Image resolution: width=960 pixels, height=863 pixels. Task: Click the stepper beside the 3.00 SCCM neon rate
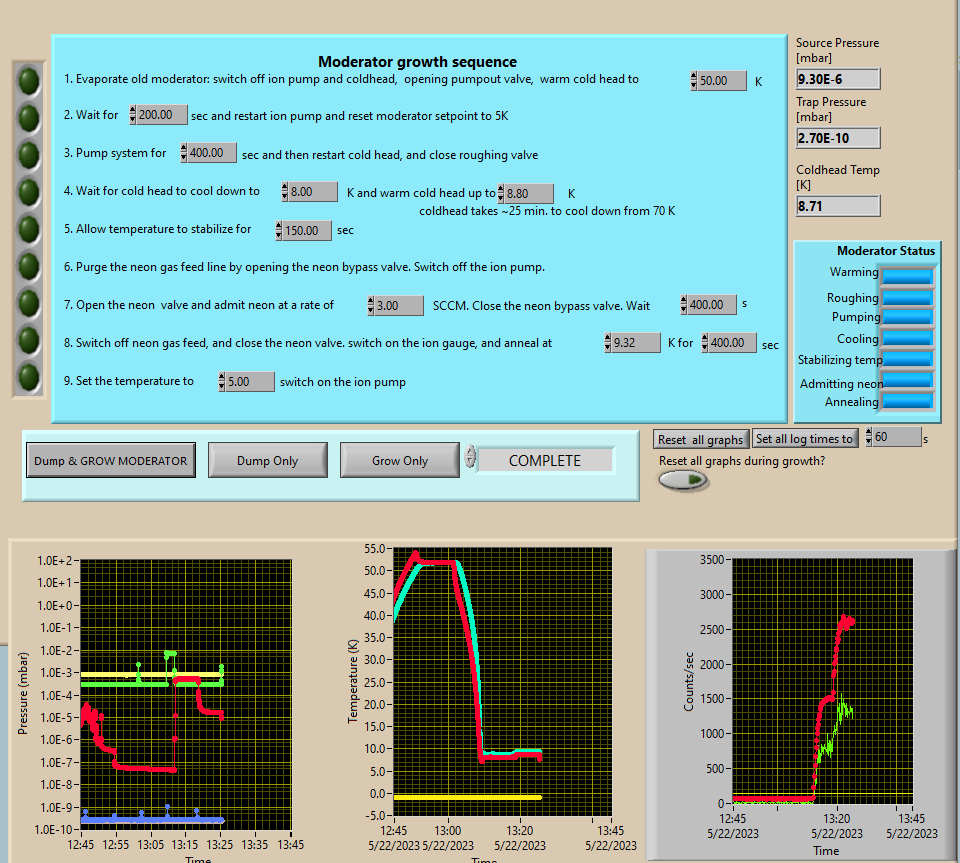pos(372,305)
